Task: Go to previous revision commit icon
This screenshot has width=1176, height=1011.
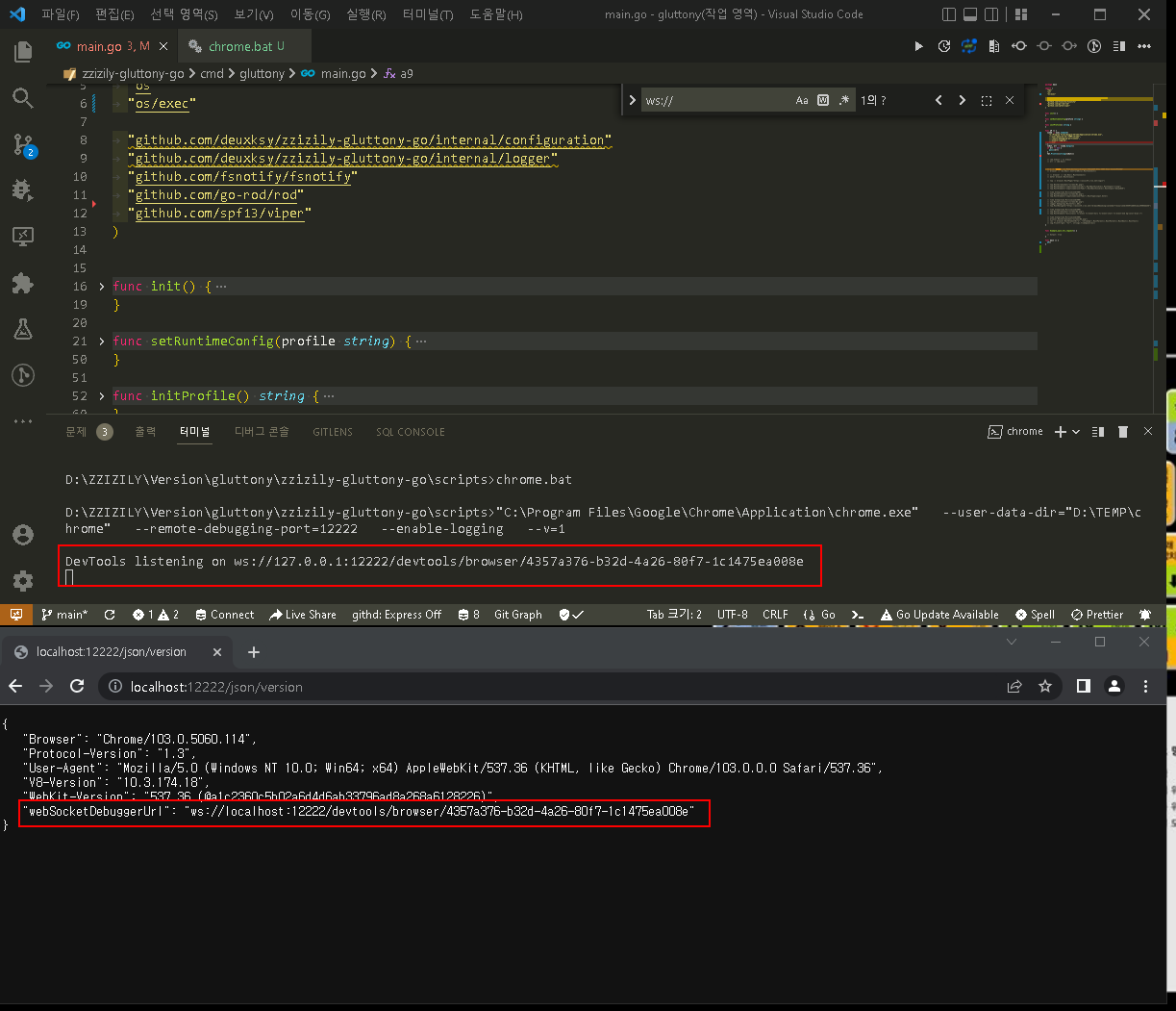Action: [1019, 46]
